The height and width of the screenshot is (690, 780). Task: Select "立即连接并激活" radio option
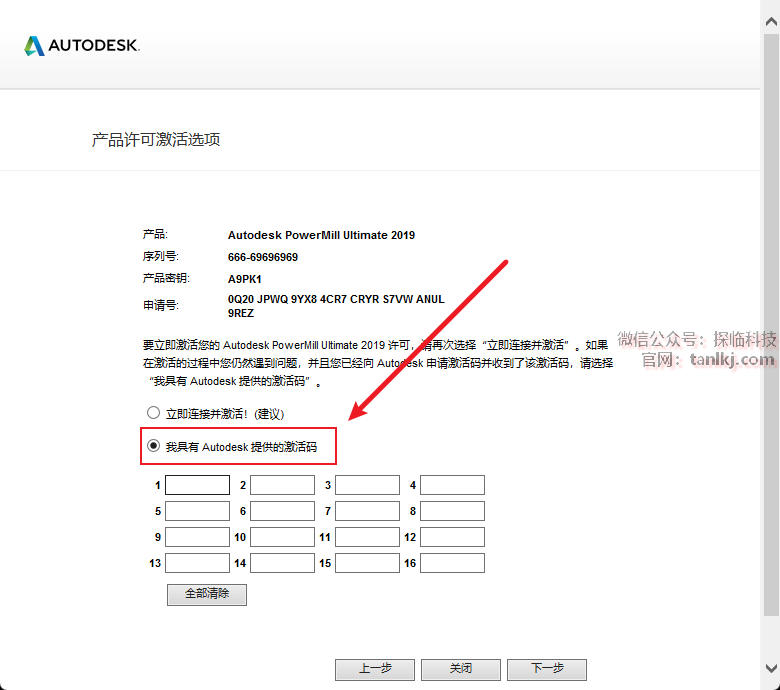[x=153, y=412]
